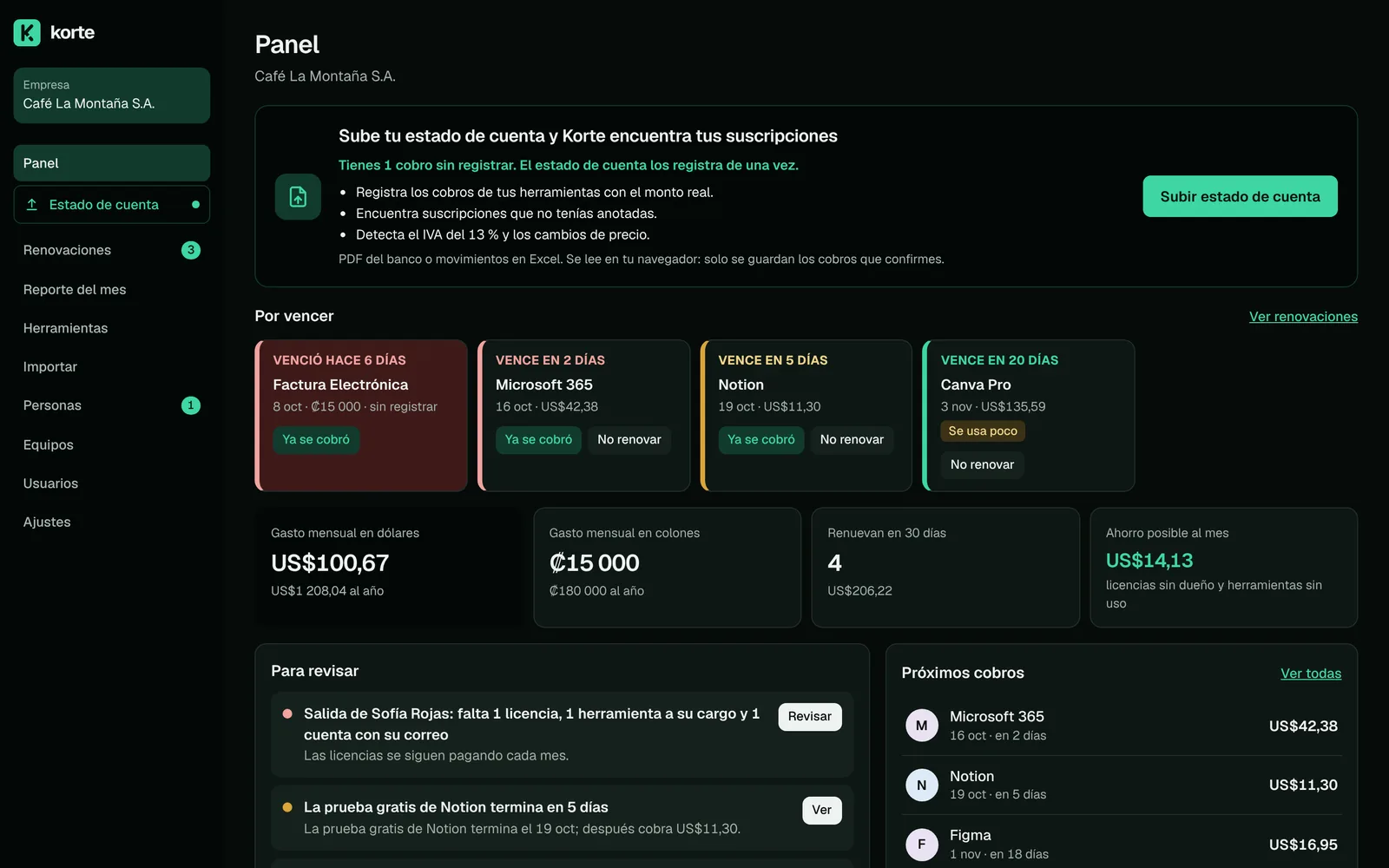Image resolution: width=1389 pixels, height=868 pixels.
Task: Follow the Ver todas link
Action: [1311, 674]
